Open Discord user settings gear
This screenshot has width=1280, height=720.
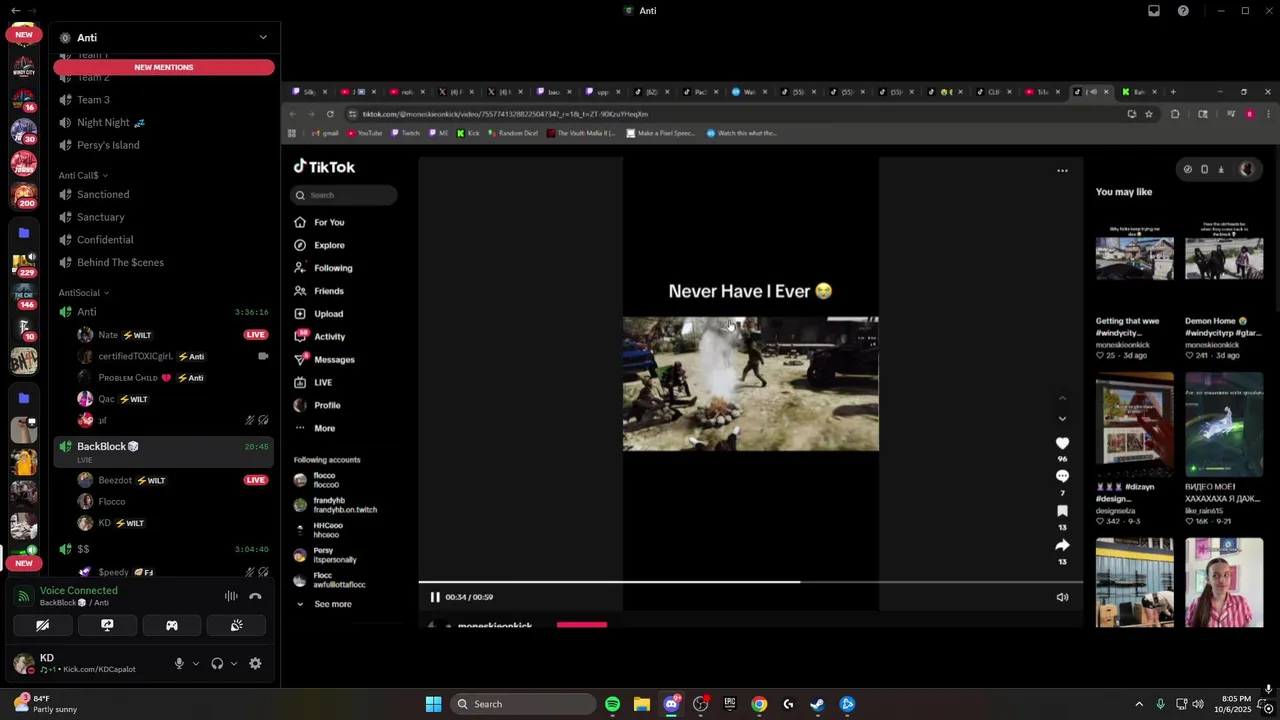255,663
